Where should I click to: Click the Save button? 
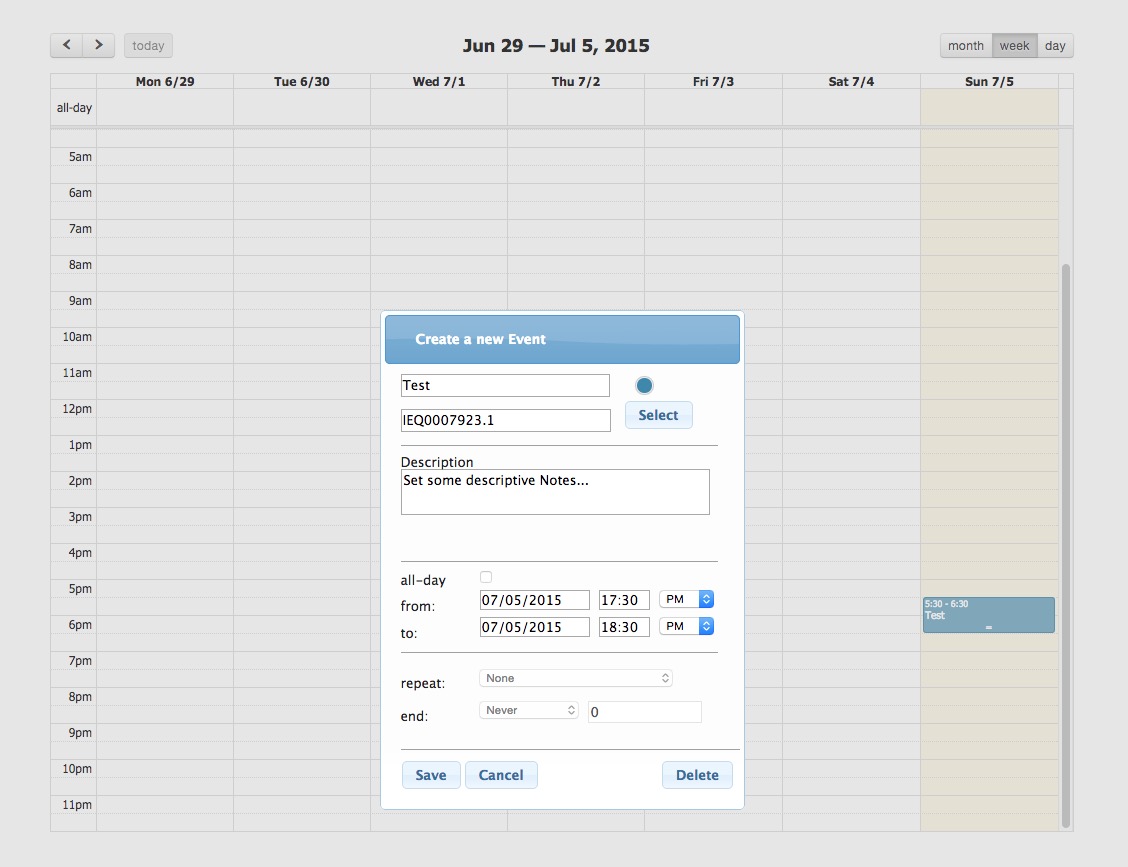point(431,775)
